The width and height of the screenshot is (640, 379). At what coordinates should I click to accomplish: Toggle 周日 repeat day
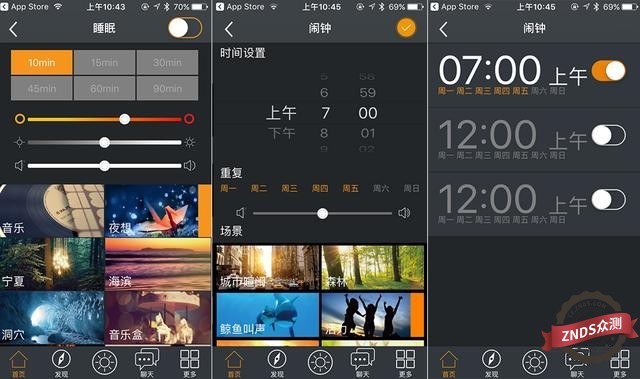point(411,188)
